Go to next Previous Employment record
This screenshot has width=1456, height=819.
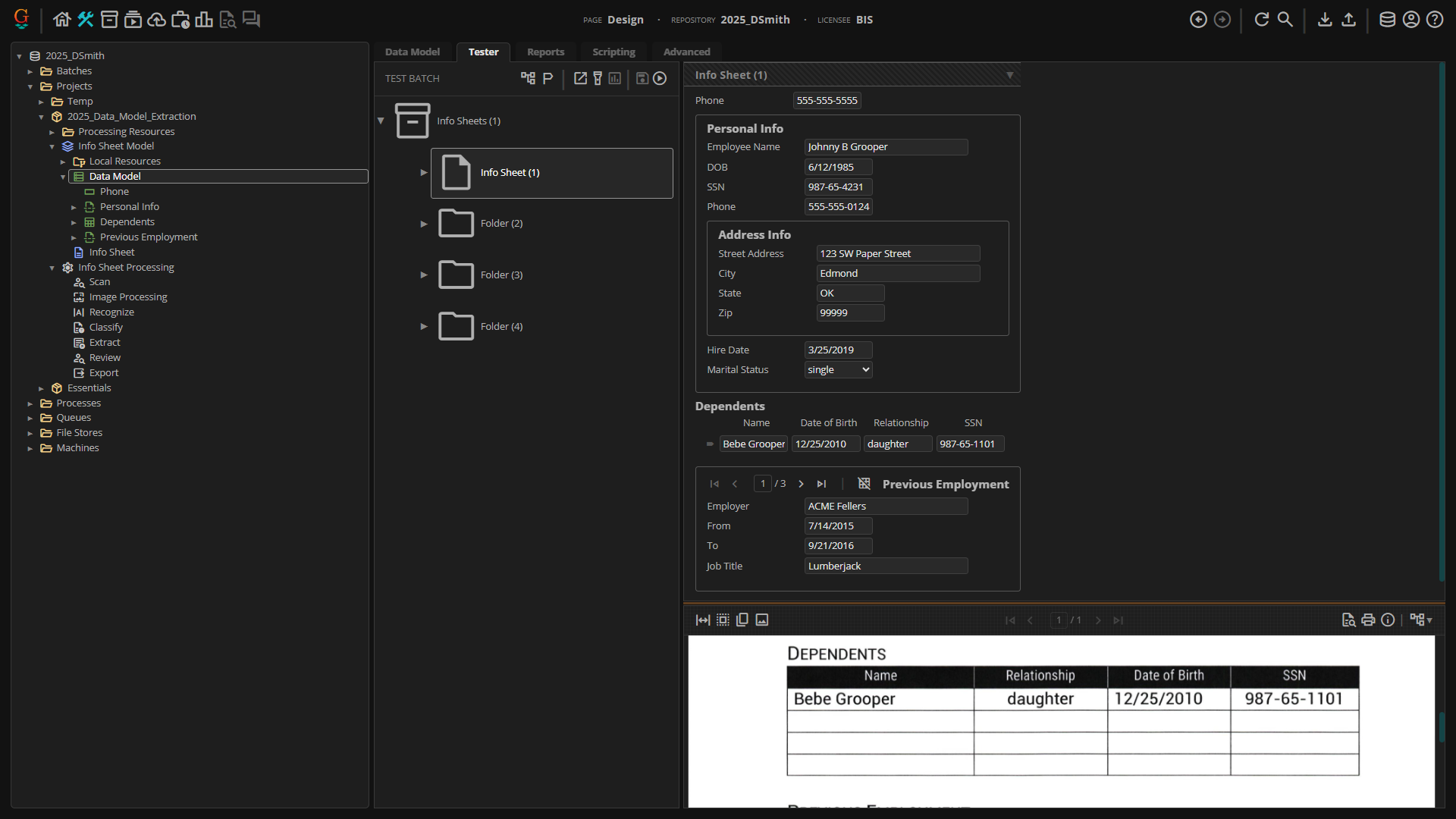click(801, 484)
